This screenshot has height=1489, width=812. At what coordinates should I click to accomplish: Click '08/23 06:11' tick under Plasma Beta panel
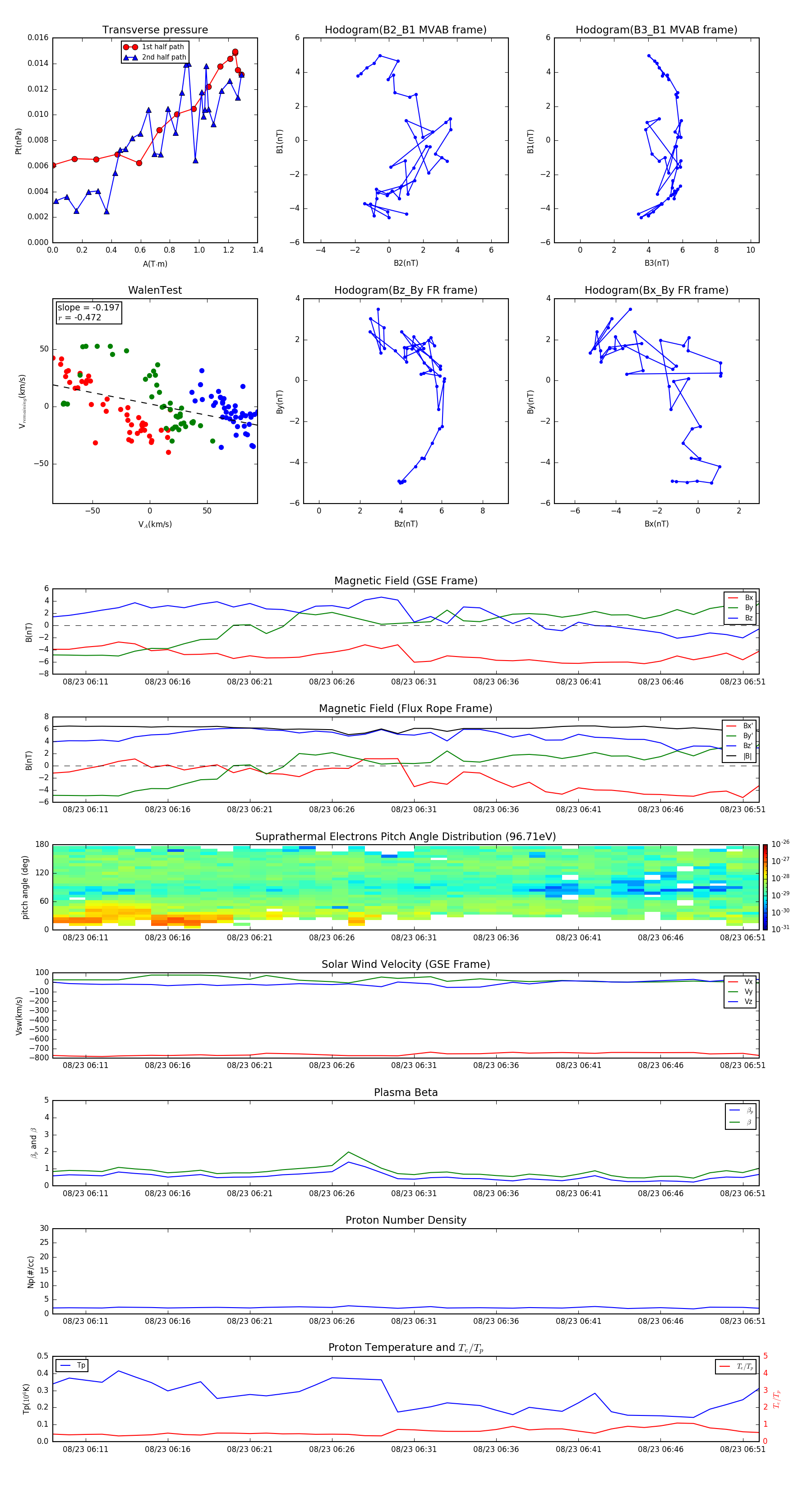click(x=86, y=1193)
